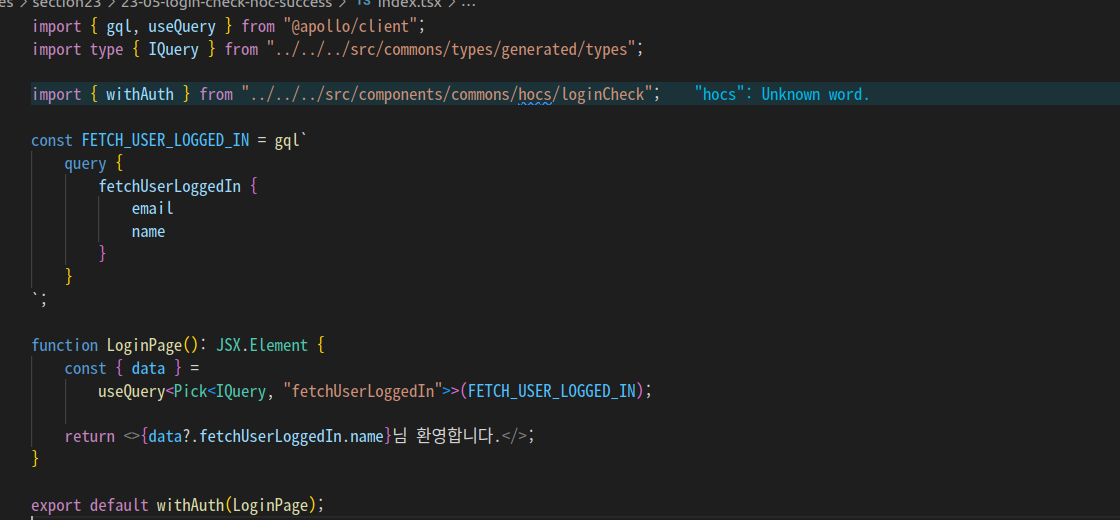Image resolution: width=1120 pixels, height=520 pixels.
Task: Click fetchUserLoggedIn inside the GraphQL query
Action: click(169, 186)
